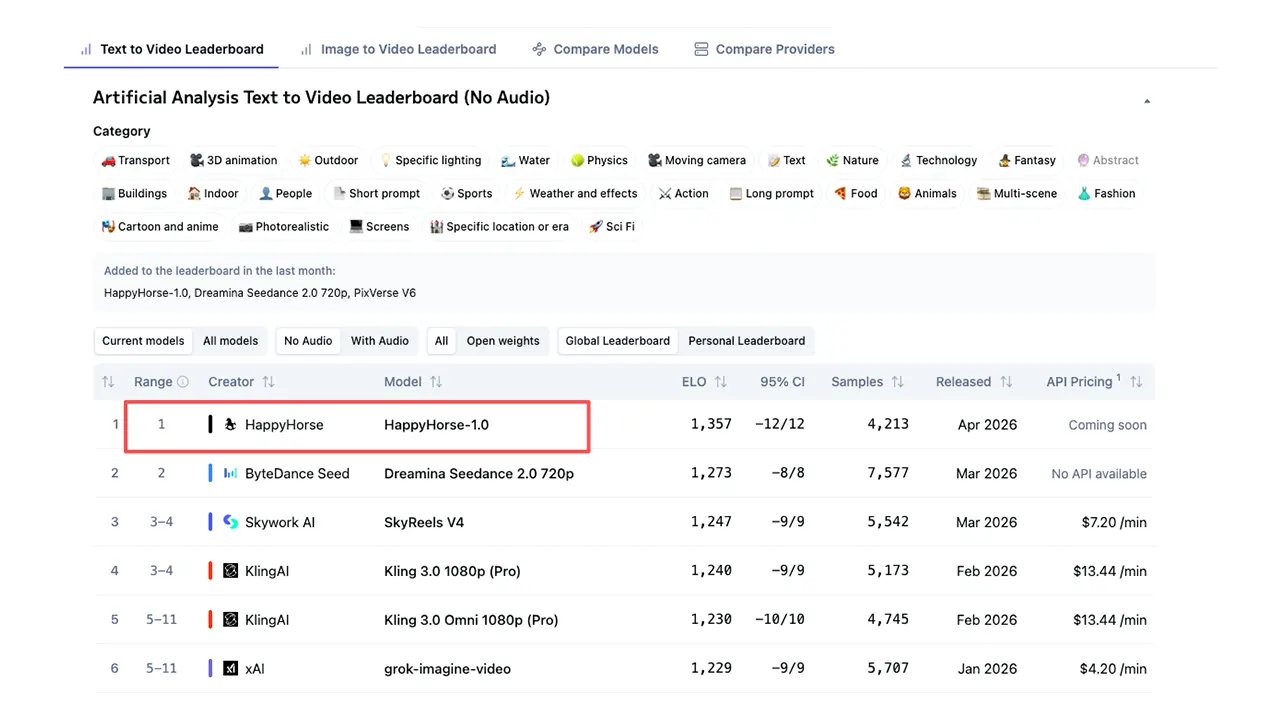Viewport: 1280px width, 720px height.
Task: Click the Skywork AI logo icon
Action: (231, 522)
